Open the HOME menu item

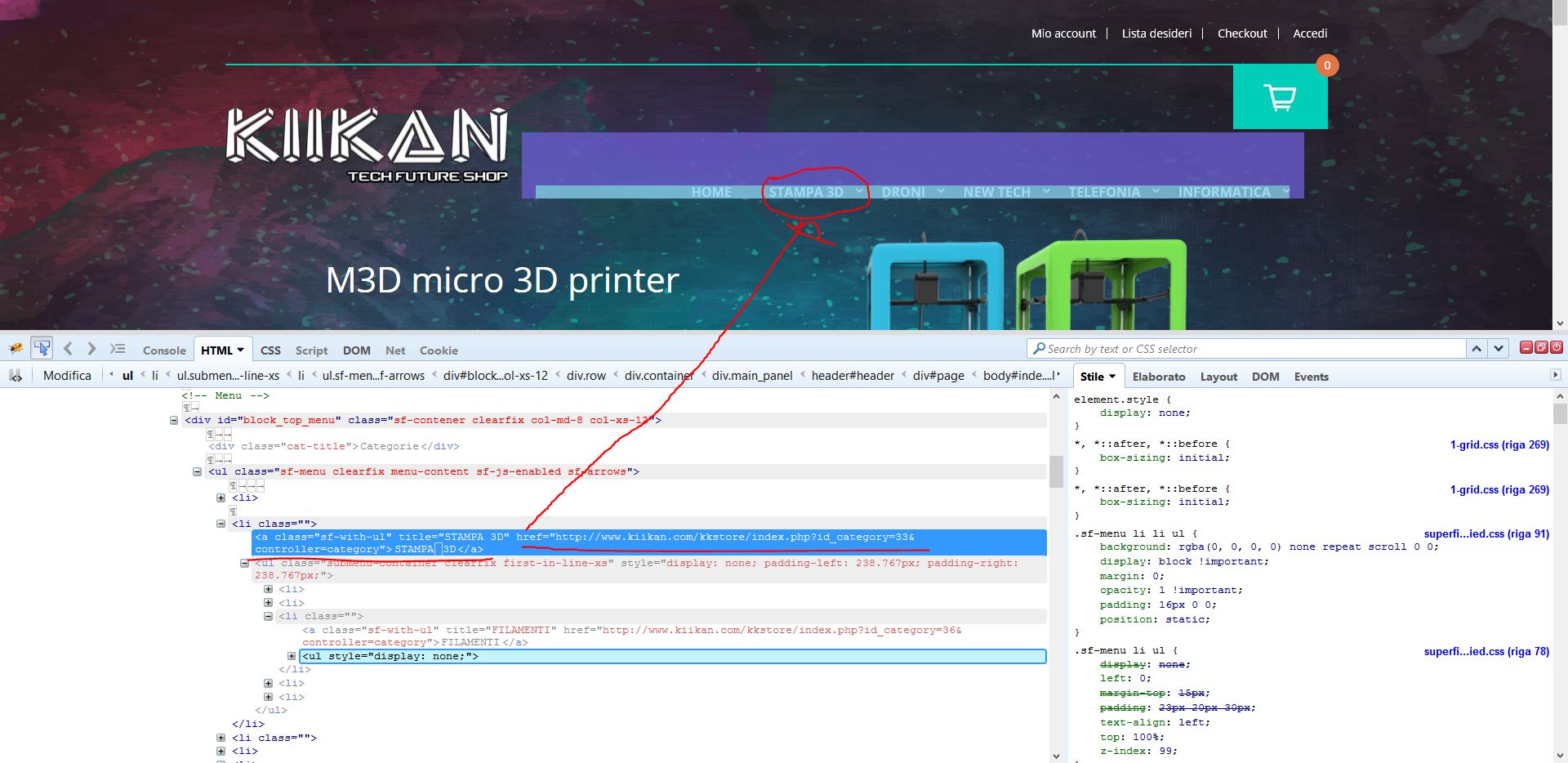[x=711, y=192]
